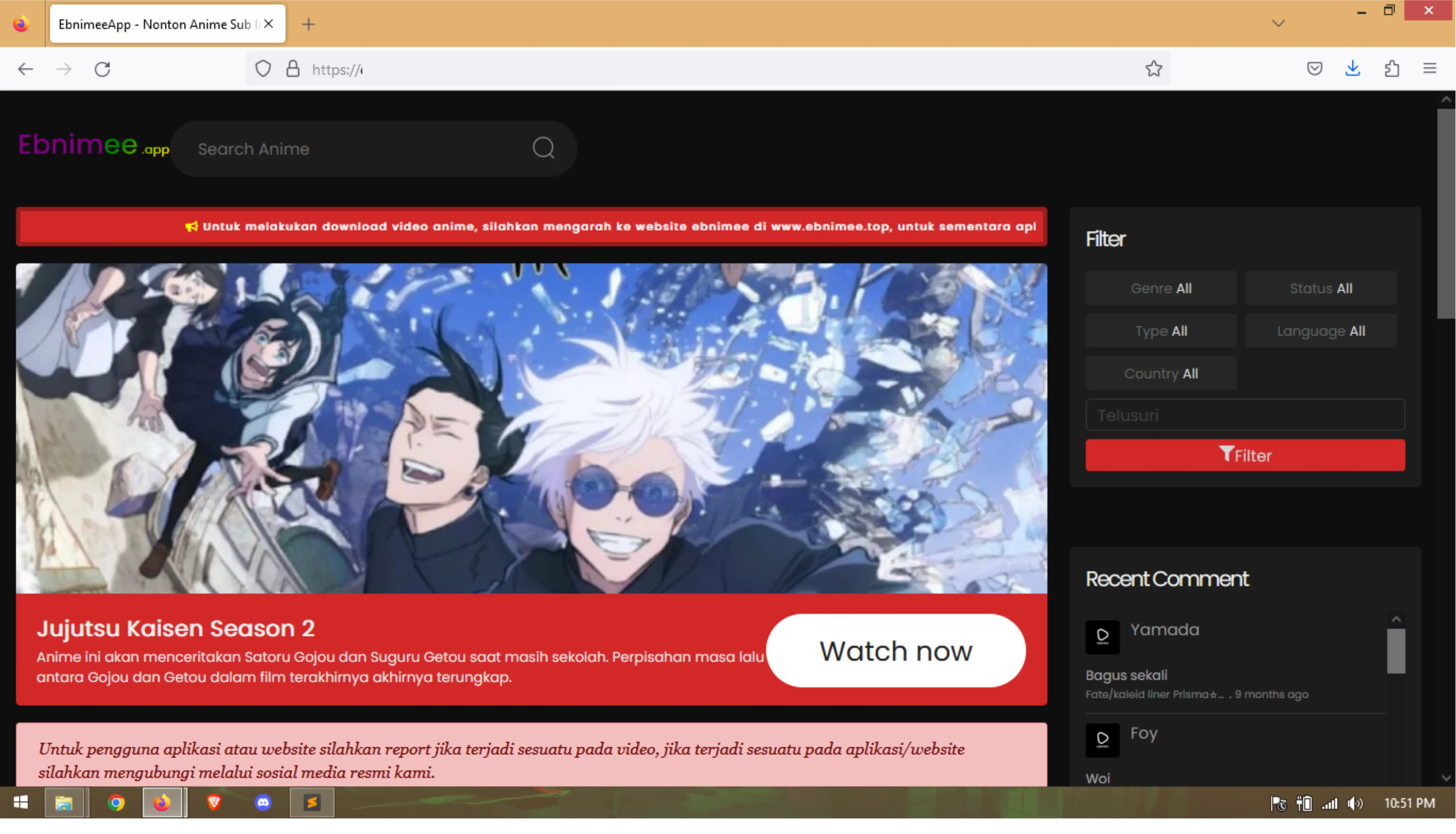Open the Firefox hamburger menu
1456x834 pixels.
(1430, 69)
